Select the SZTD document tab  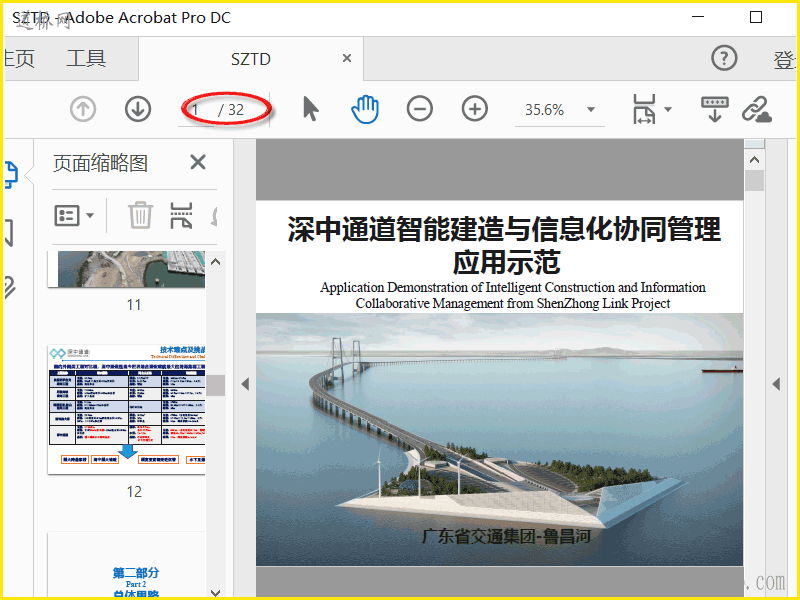pos(251,59)
